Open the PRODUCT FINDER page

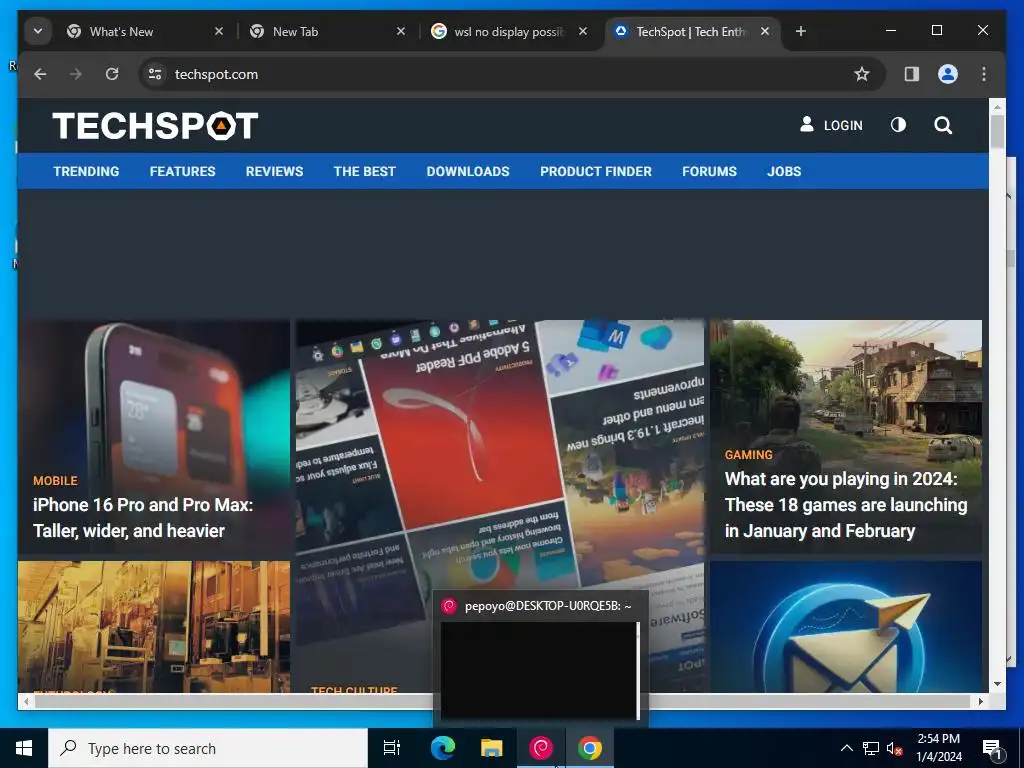click(x=596, y=172)
